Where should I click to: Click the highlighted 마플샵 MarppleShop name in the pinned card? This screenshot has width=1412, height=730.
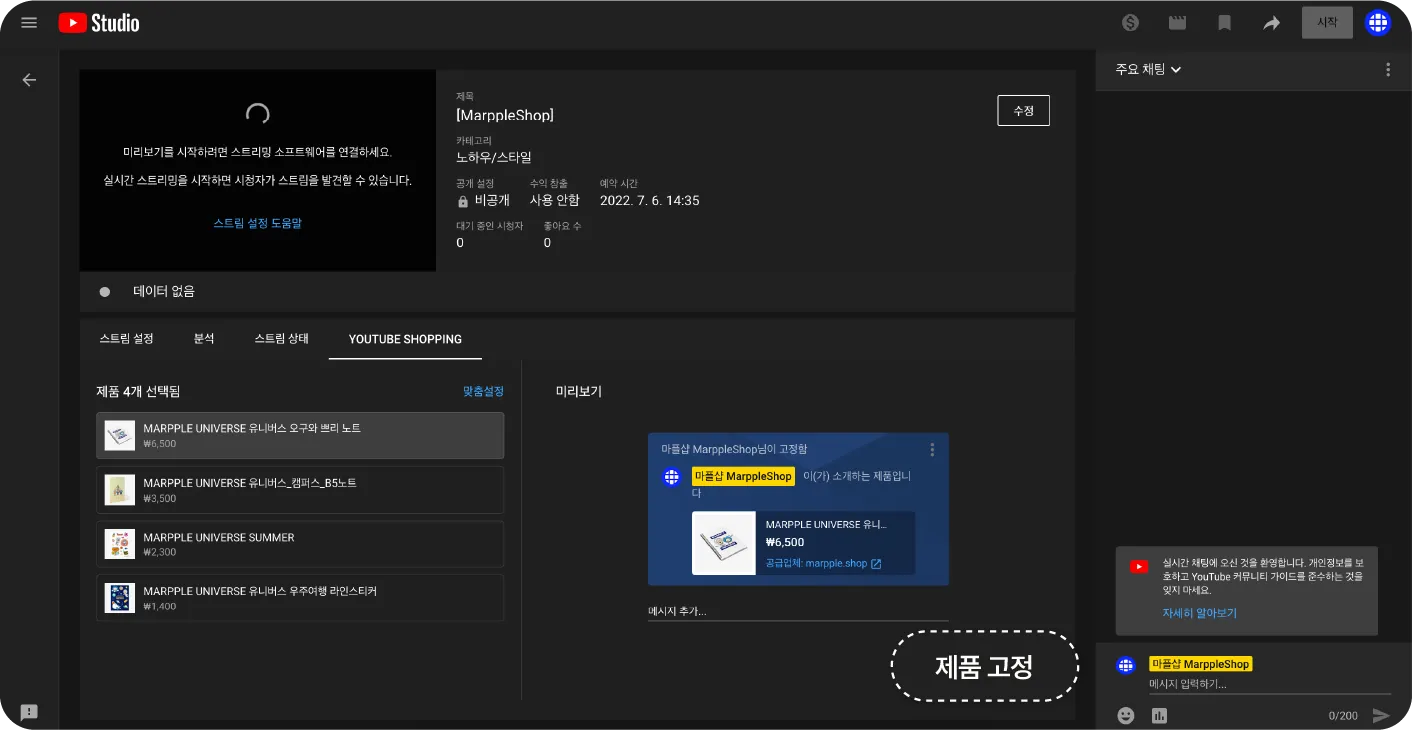[743, 477]
